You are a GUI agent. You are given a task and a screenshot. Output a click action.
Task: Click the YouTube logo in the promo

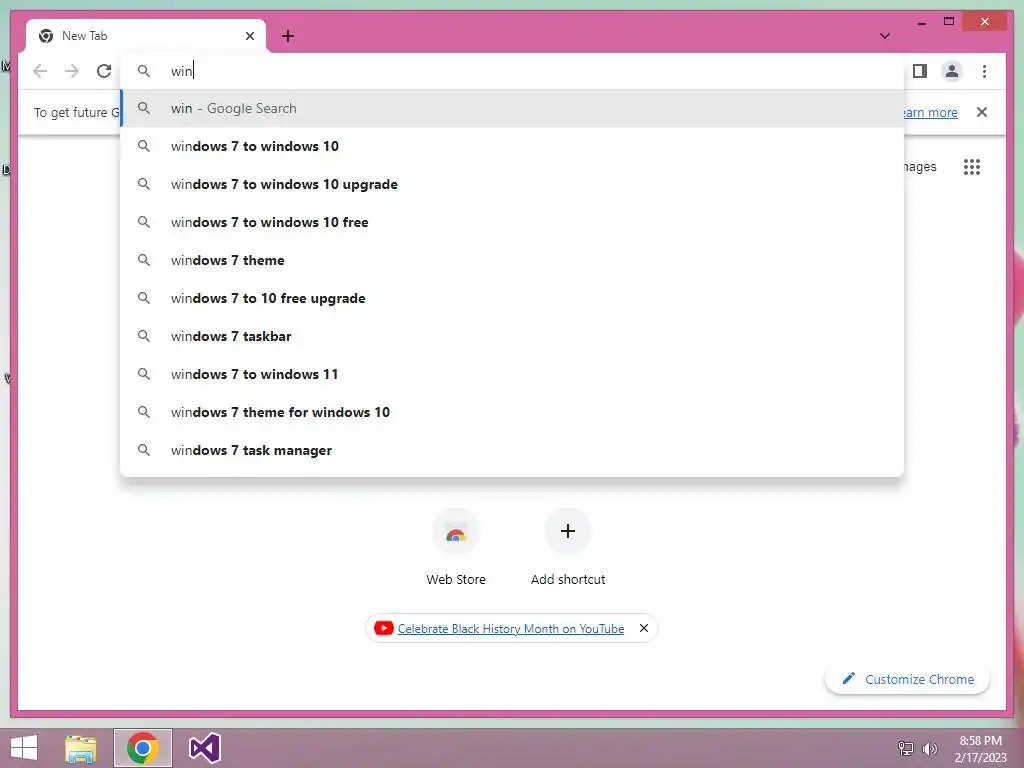pos(383,628)
